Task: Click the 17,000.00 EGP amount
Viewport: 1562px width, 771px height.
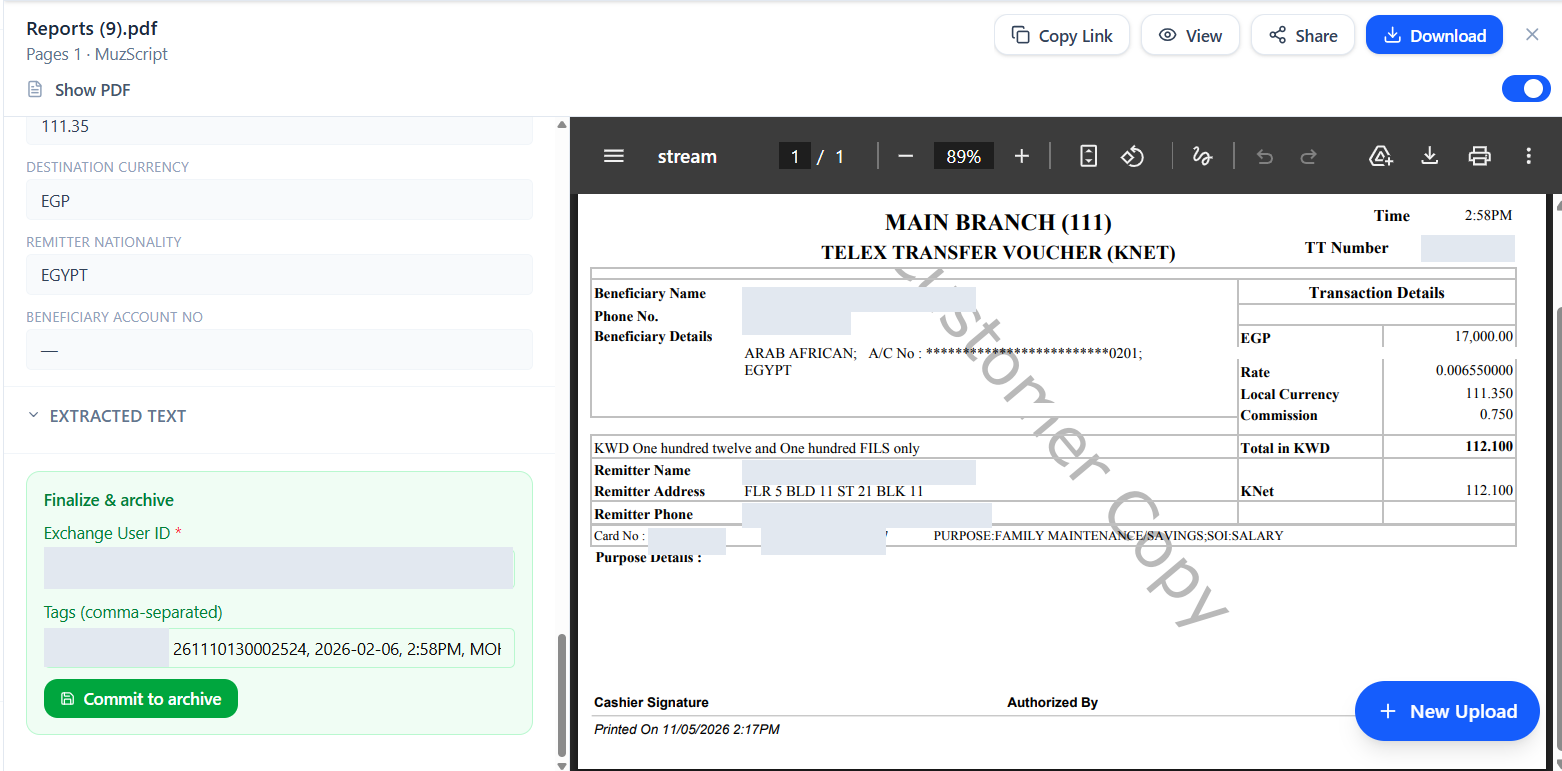Action: pos(1484,336)
